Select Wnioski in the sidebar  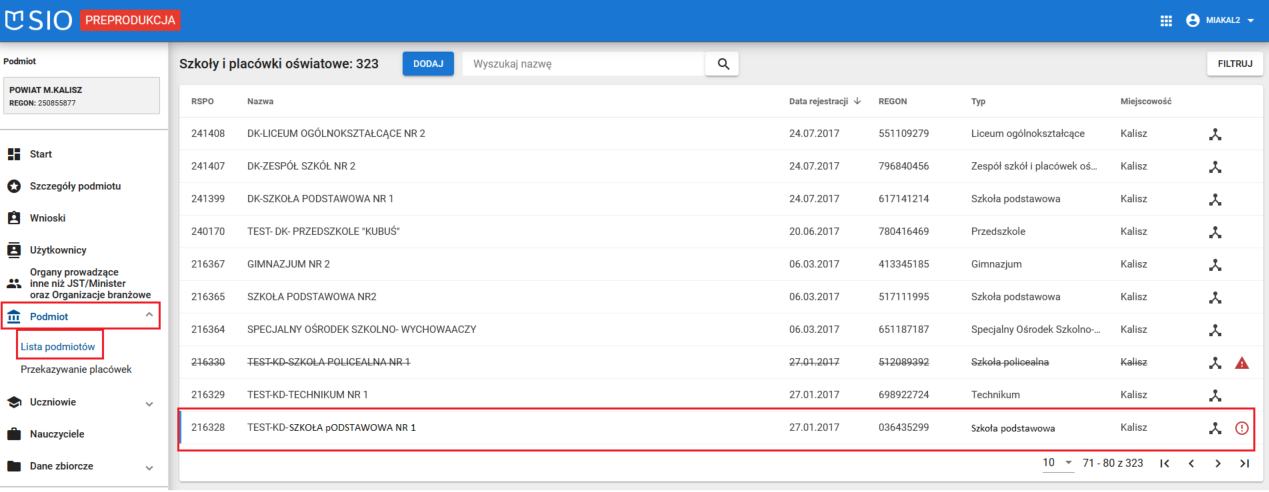click(48, 218)
